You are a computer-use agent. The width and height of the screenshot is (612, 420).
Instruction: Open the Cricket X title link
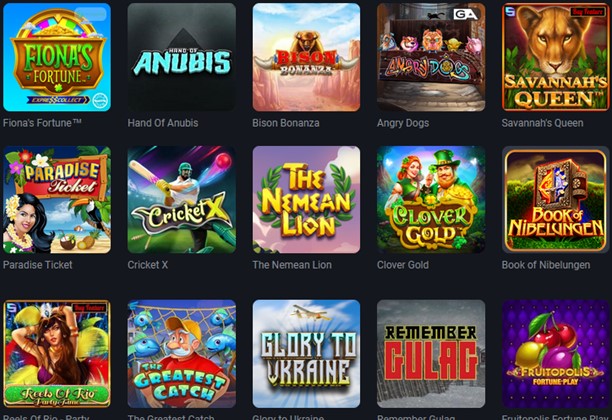[148, 265]
